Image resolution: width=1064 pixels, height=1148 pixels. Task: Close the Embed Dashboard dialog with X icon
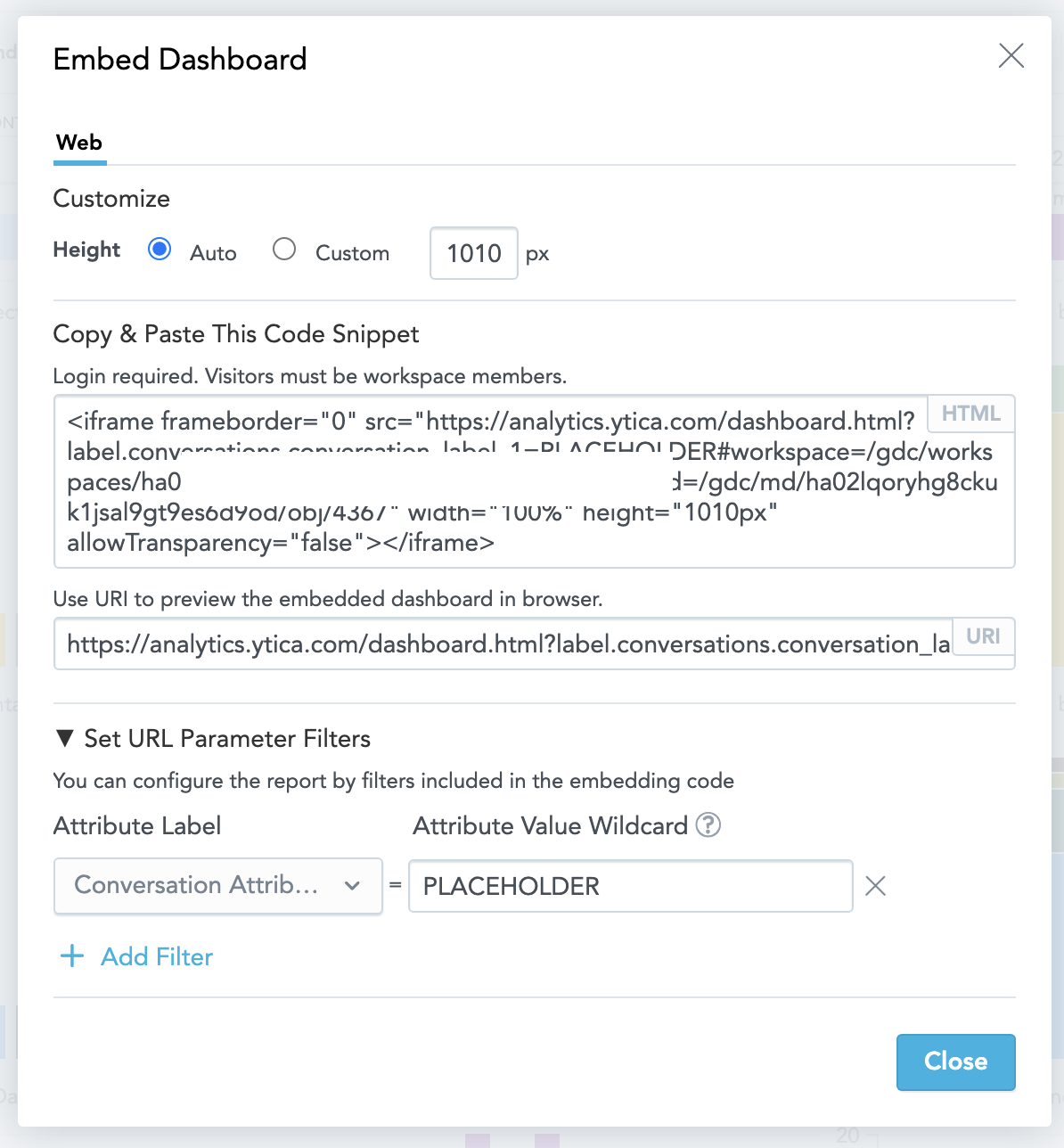click(1011, 56)
